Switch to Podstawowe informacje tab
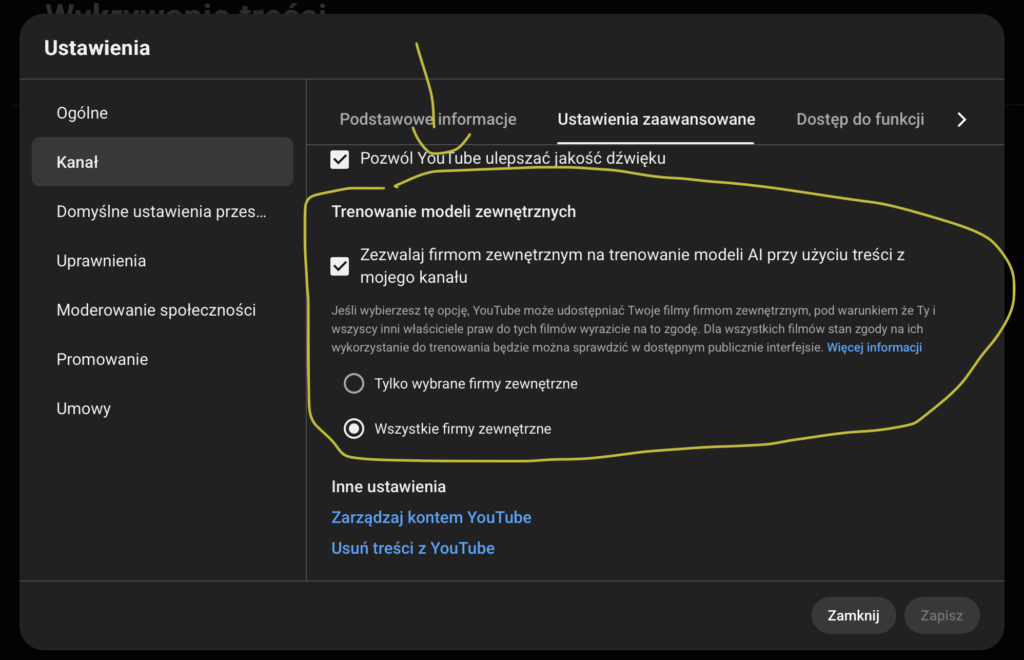The image size is (1024, 660). point(428,119)
